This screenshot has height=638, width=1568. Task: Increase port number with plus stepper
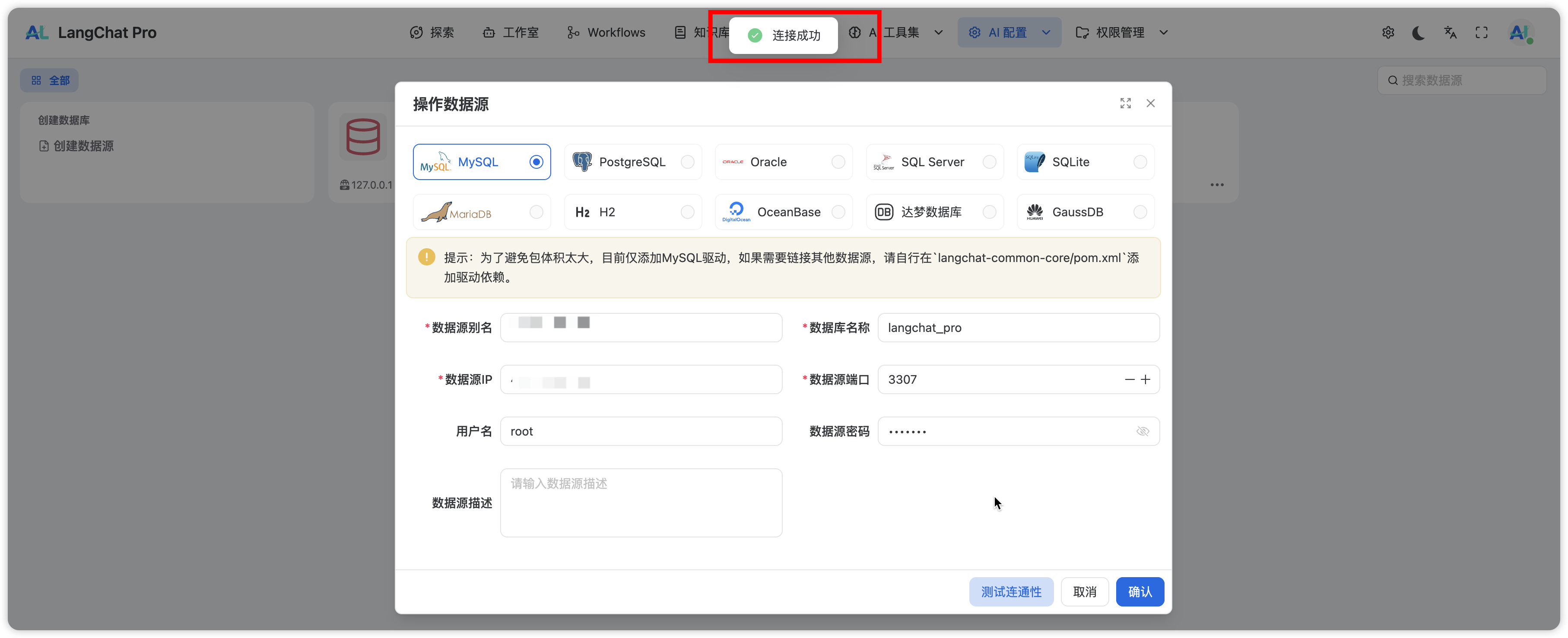pos(1146,379)
